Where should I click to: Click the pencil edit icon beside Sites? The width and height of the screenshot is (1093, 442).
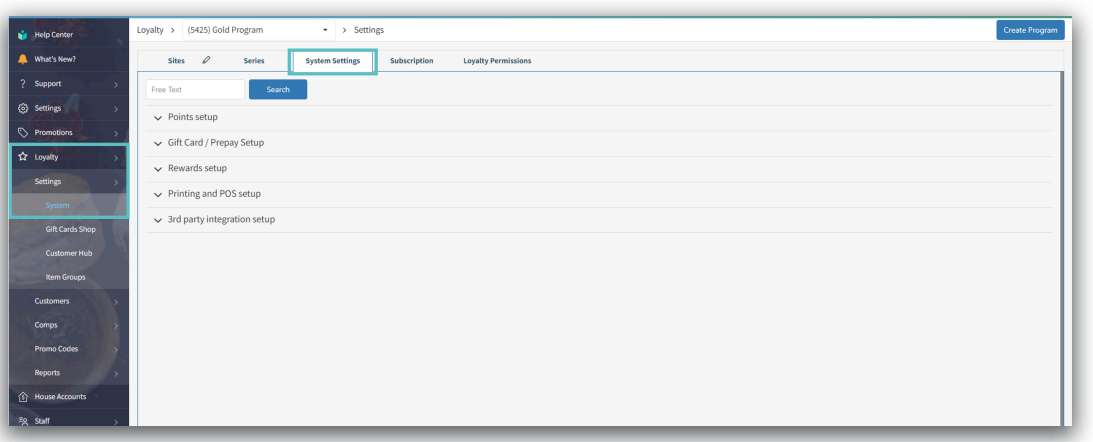pos(206,61)
